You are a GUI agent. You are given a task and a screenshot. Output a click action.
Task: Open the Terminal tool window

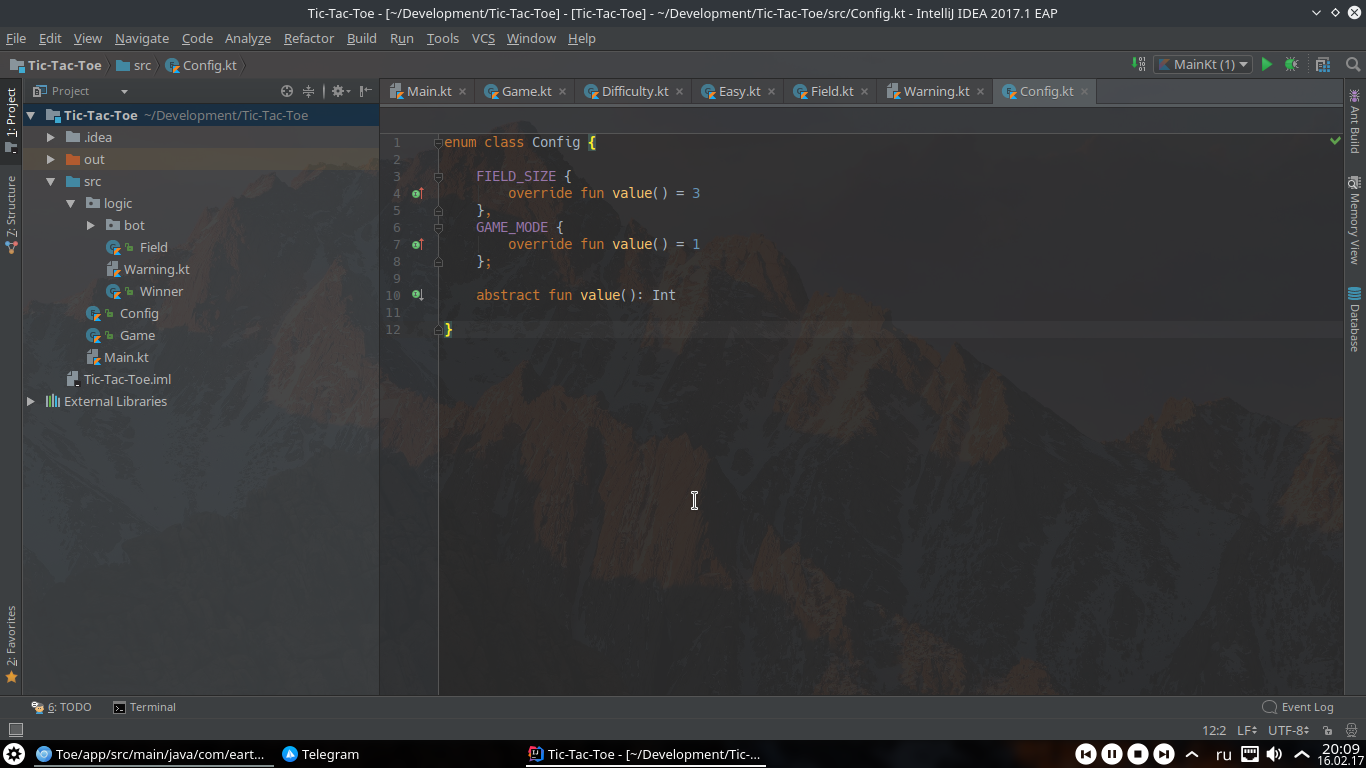tap(144, 707)
